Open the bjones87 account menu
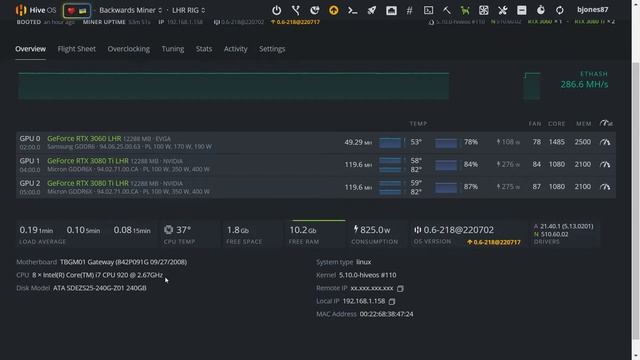 (x=592, y=9)
